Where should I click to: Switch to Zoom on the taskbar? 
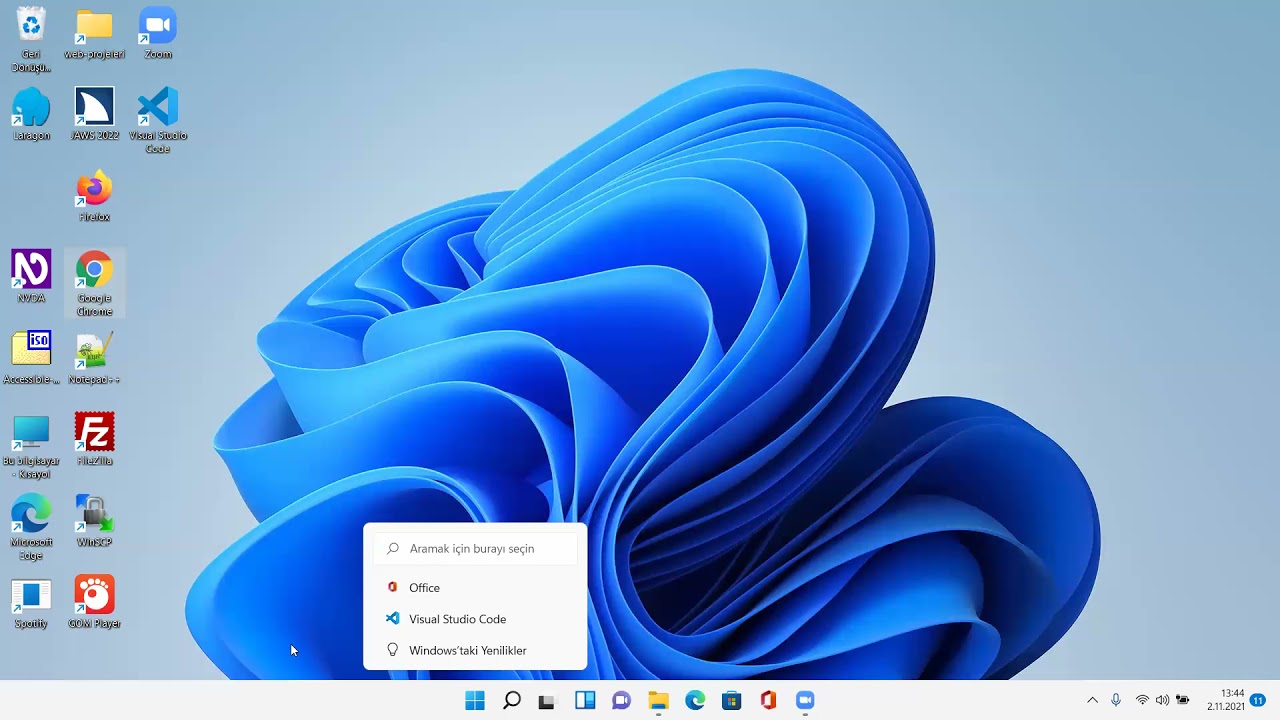pos(805,700)
